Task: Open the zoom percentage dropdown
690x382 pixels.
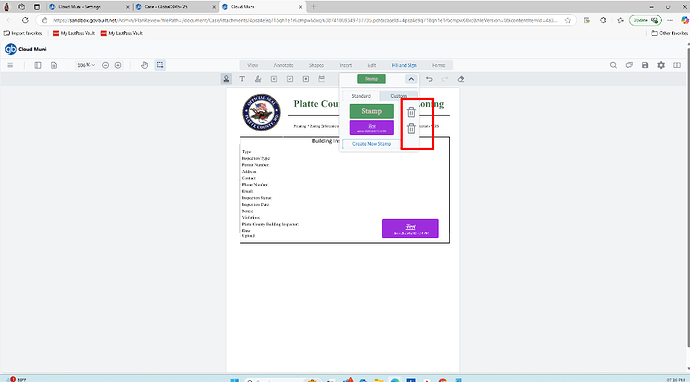Action: coord(86,65)
